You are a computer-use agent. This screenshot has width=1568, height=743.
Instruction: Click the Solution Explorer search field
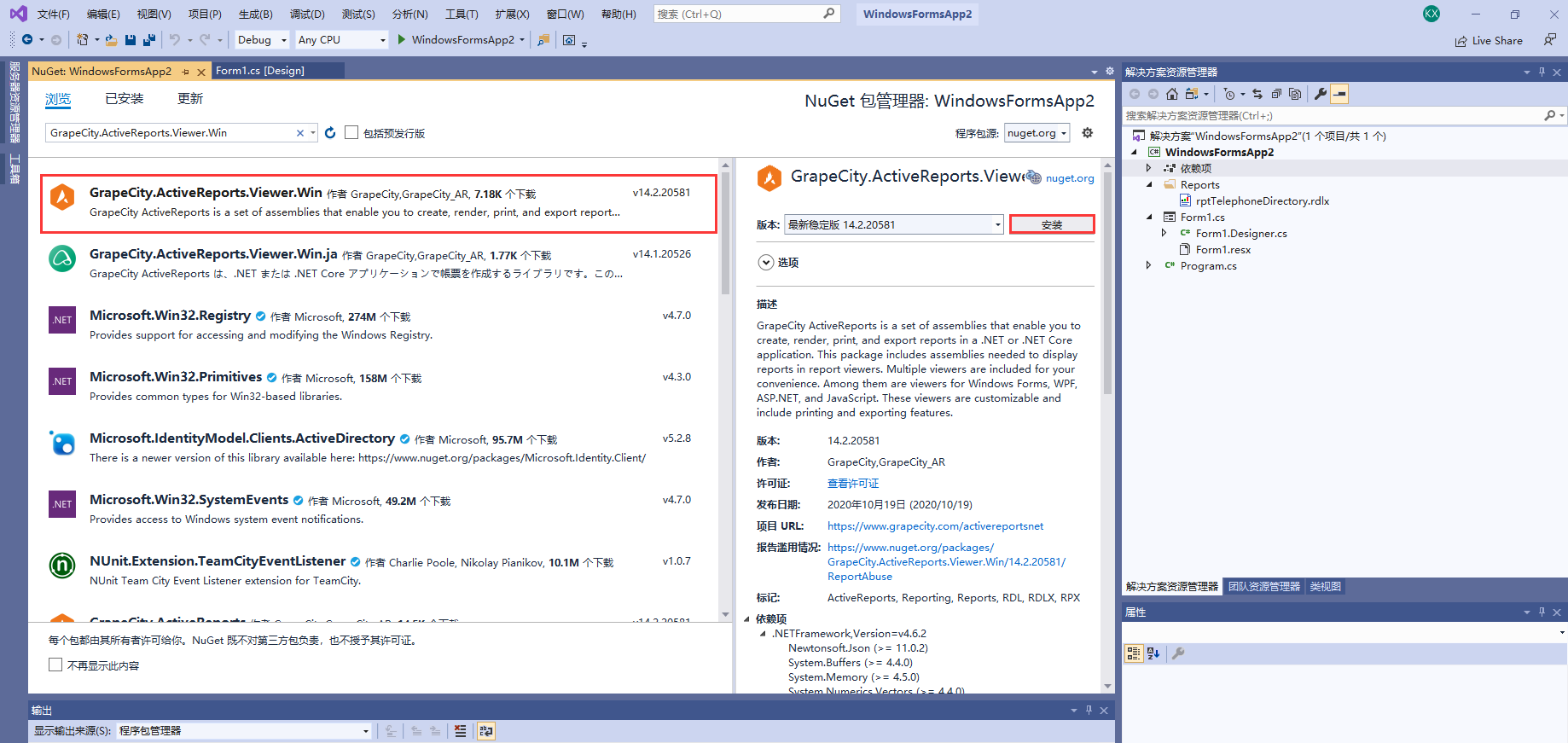pos(1334,115)
